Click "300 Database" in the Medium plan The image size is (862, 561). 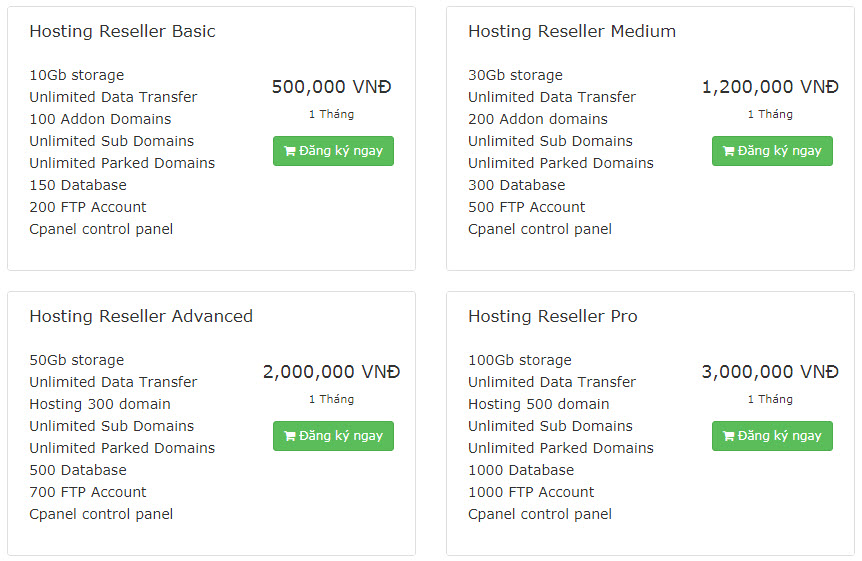tap(517, 185)
